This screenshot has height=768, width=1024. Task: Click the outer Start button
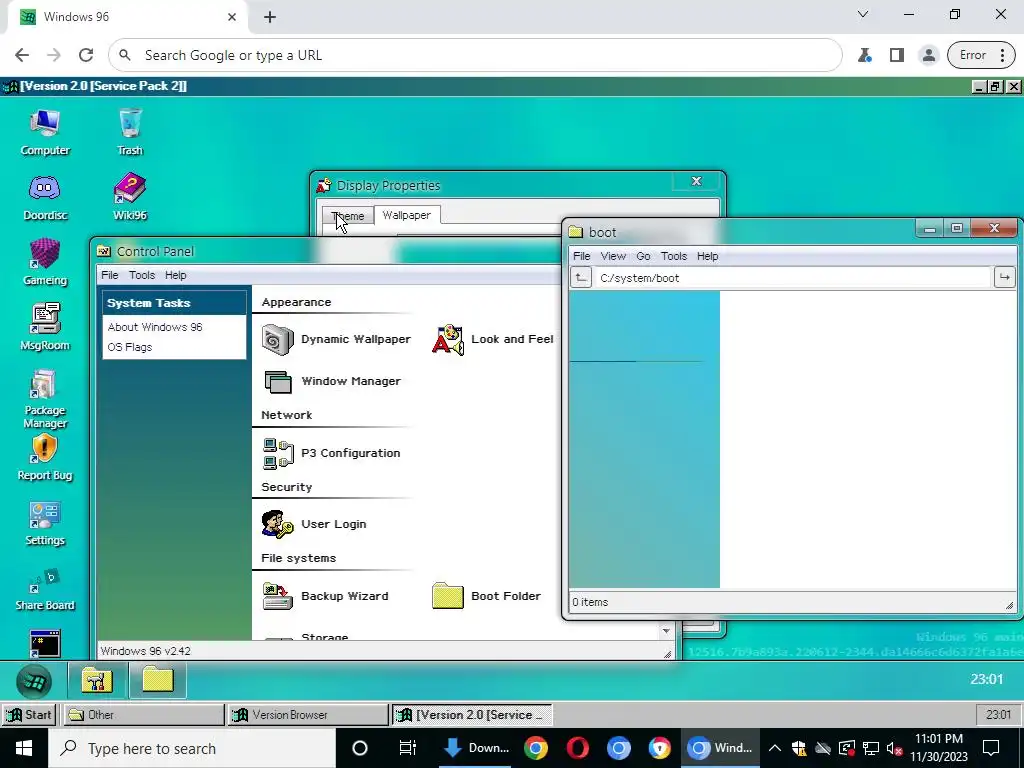(29, 714)
